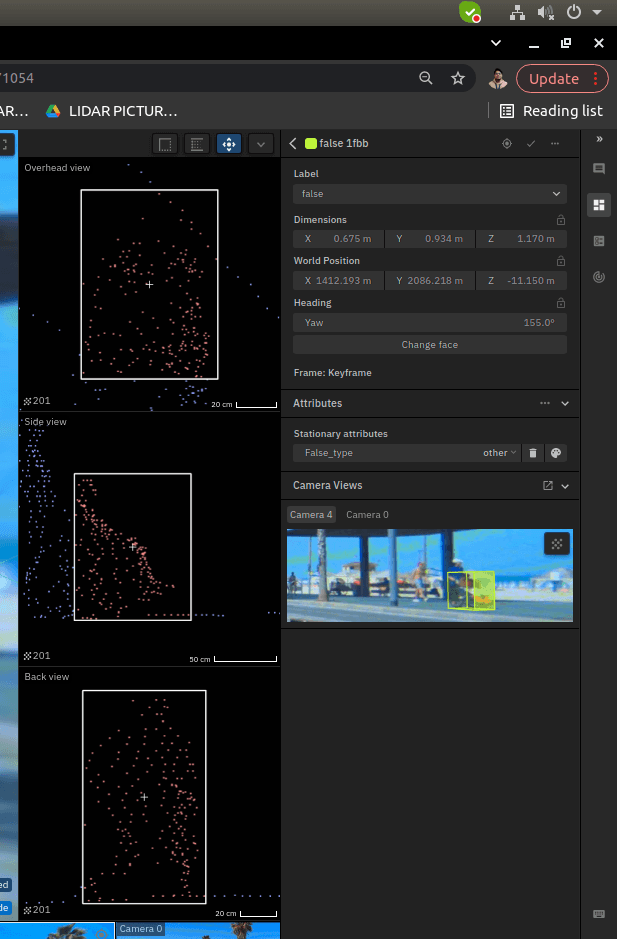Open the Label dropdown showing false
617x939 pixels.
tap(430, 194)
